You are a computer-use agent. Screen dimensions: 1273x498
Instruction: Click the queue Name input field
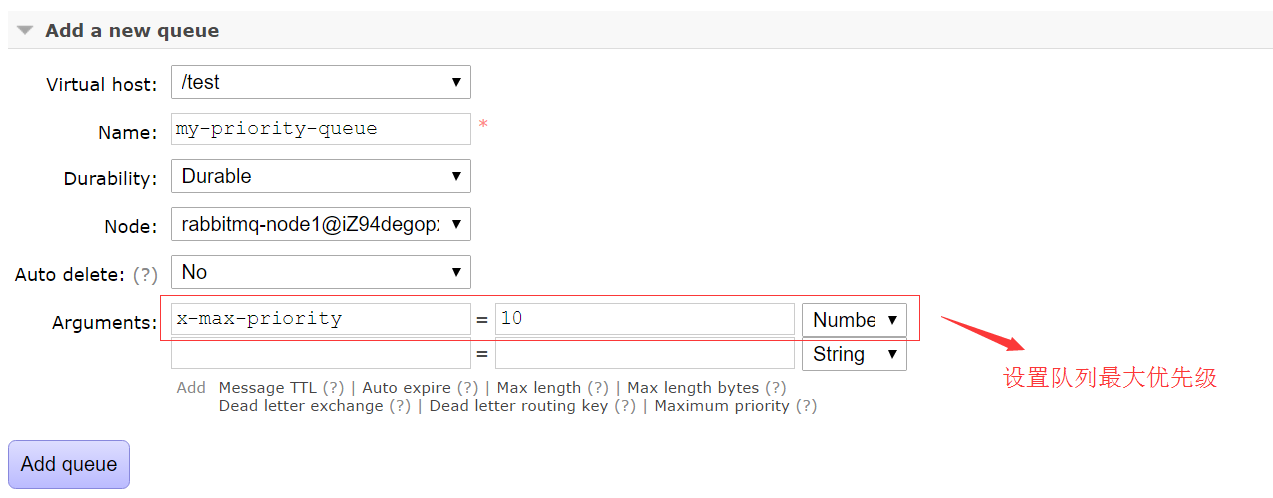pyautogui.click(x=320, y=129)
